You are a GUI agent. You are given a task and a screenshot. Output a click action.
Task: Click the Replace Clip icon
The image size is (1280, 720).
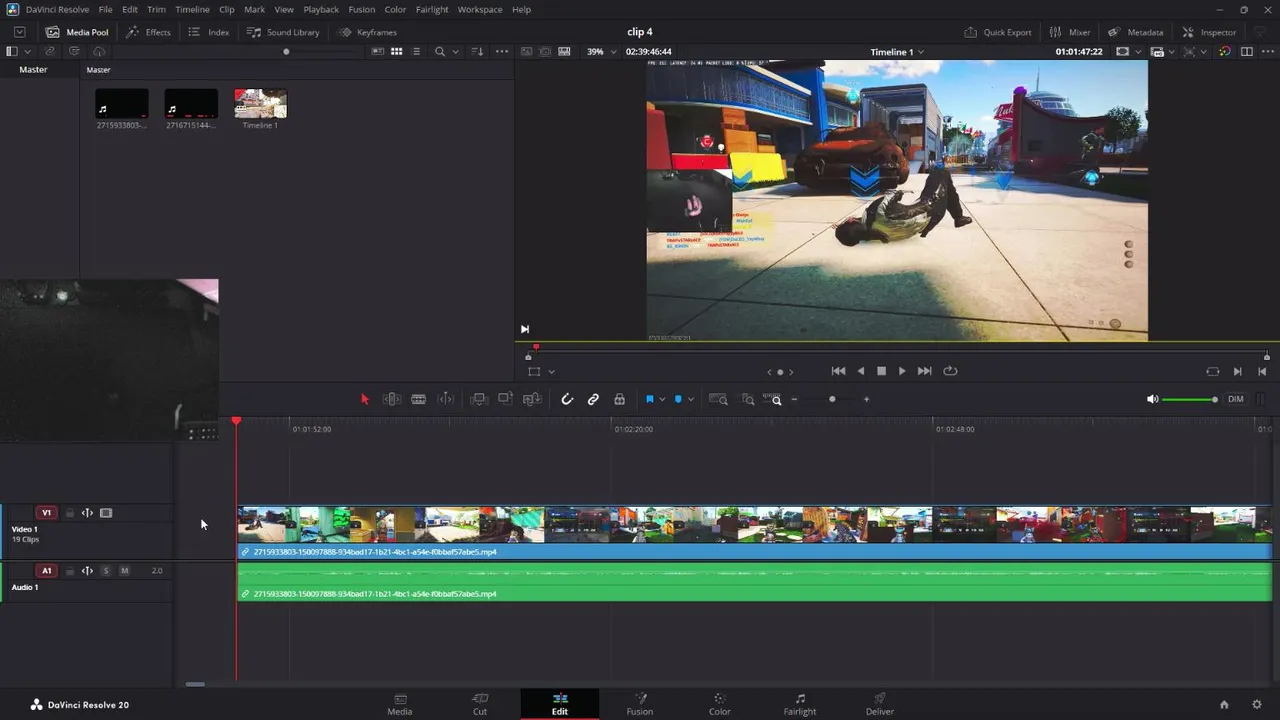tap(533, 399)
